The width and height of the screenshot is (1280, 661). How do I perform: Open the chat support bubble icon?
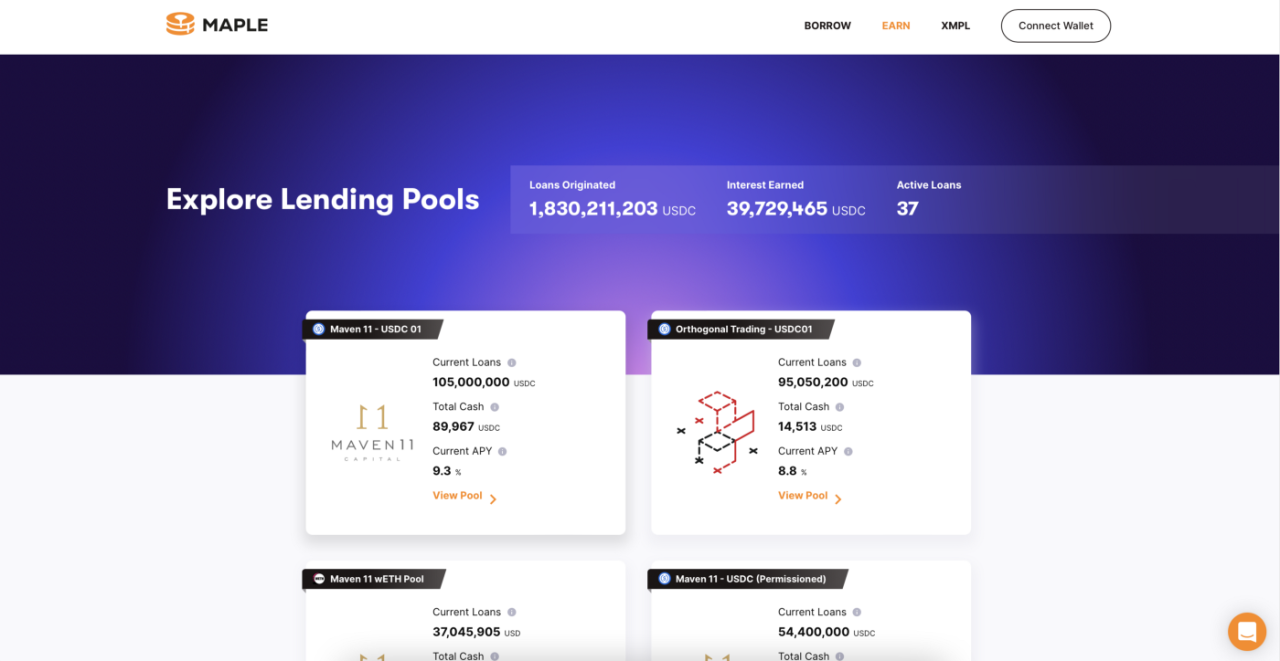coord(1247,631)
